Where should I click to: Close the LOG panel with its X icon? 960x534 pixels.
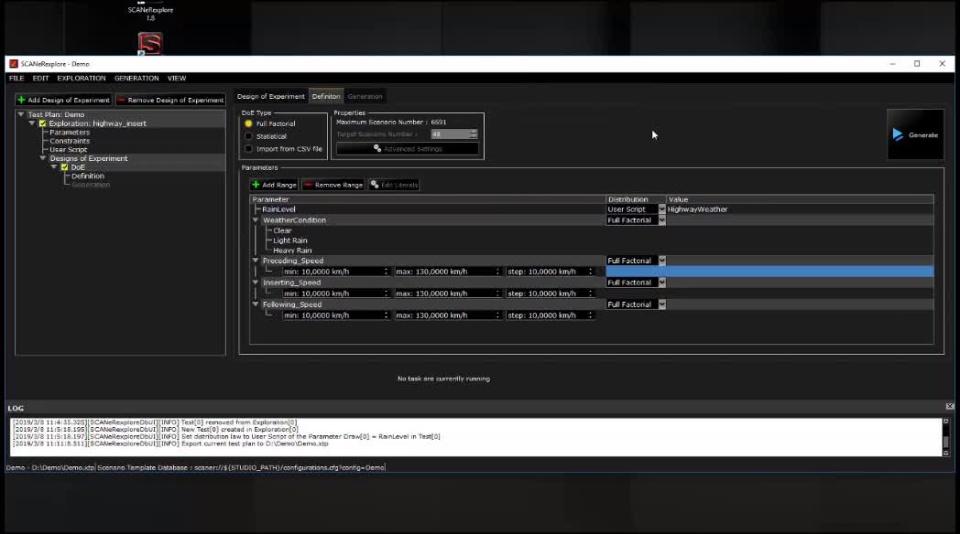[x=950, y=407]
